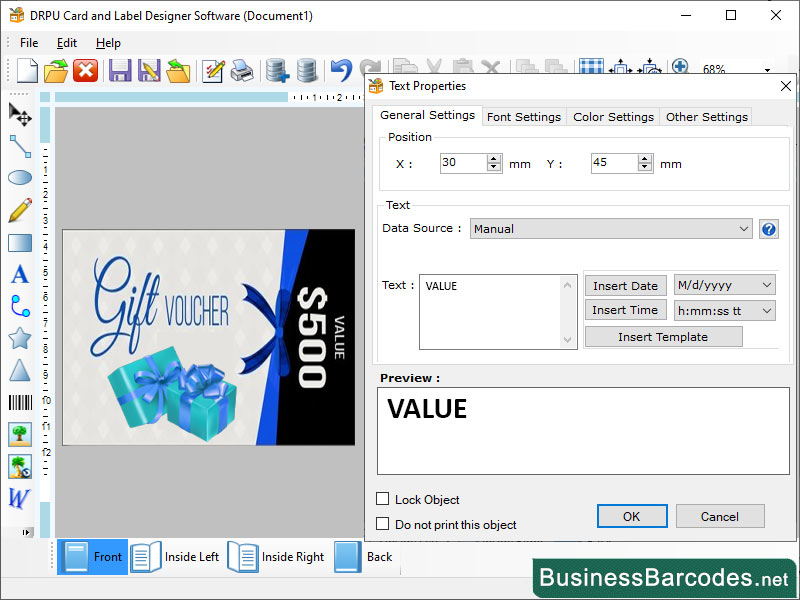Open the Help menu
800x600 pixels.
click(108, 43)
